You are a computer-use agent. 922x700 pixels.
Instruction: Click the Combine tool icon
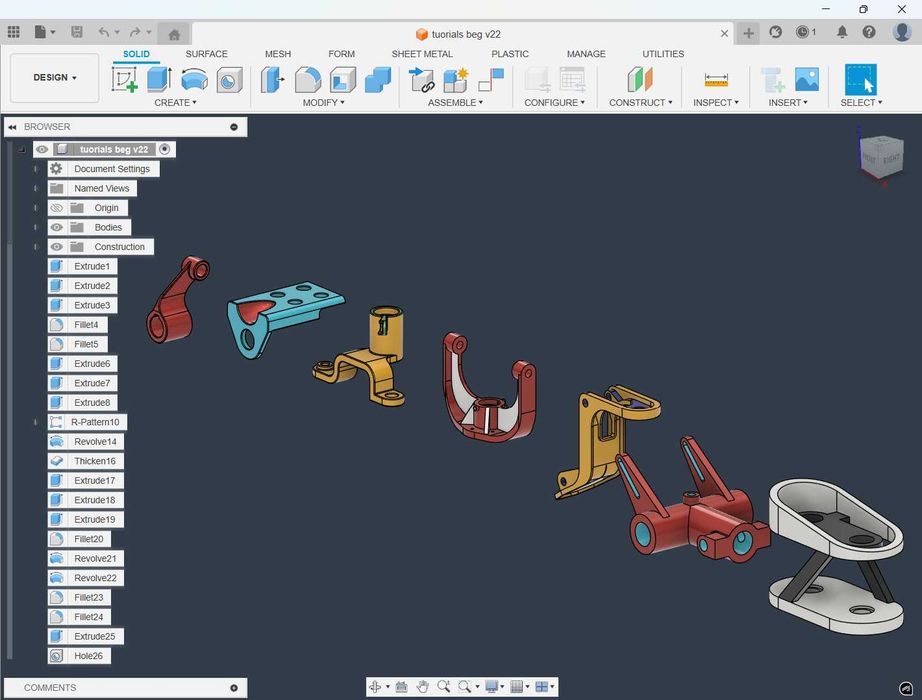(378, 79)
